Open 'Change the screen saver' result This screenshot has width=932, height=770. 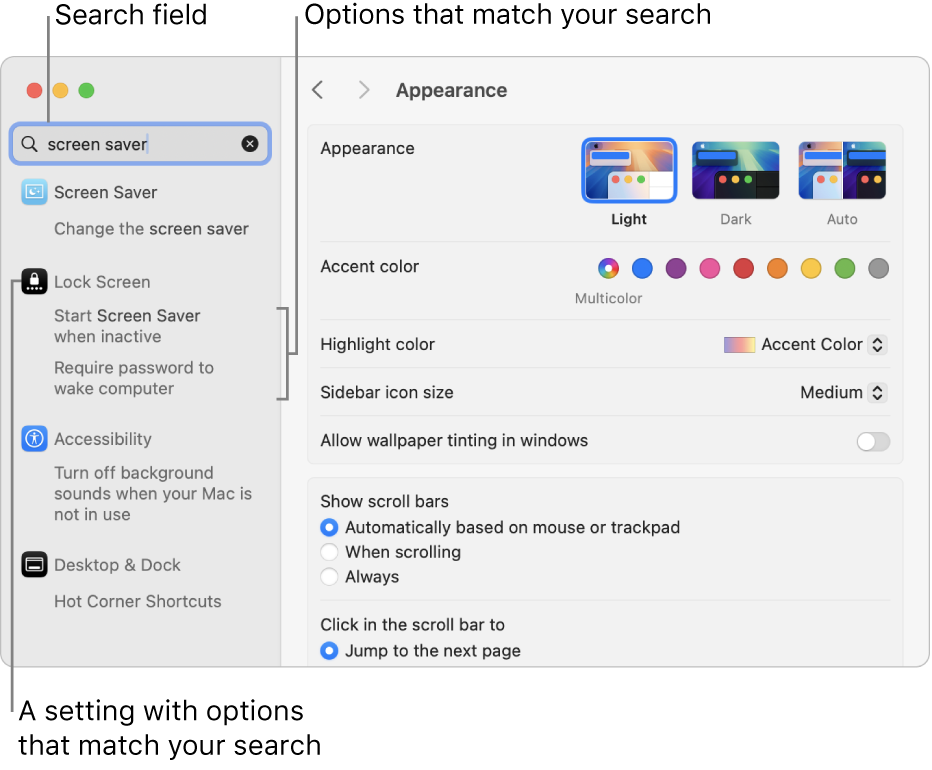[151, 229]
